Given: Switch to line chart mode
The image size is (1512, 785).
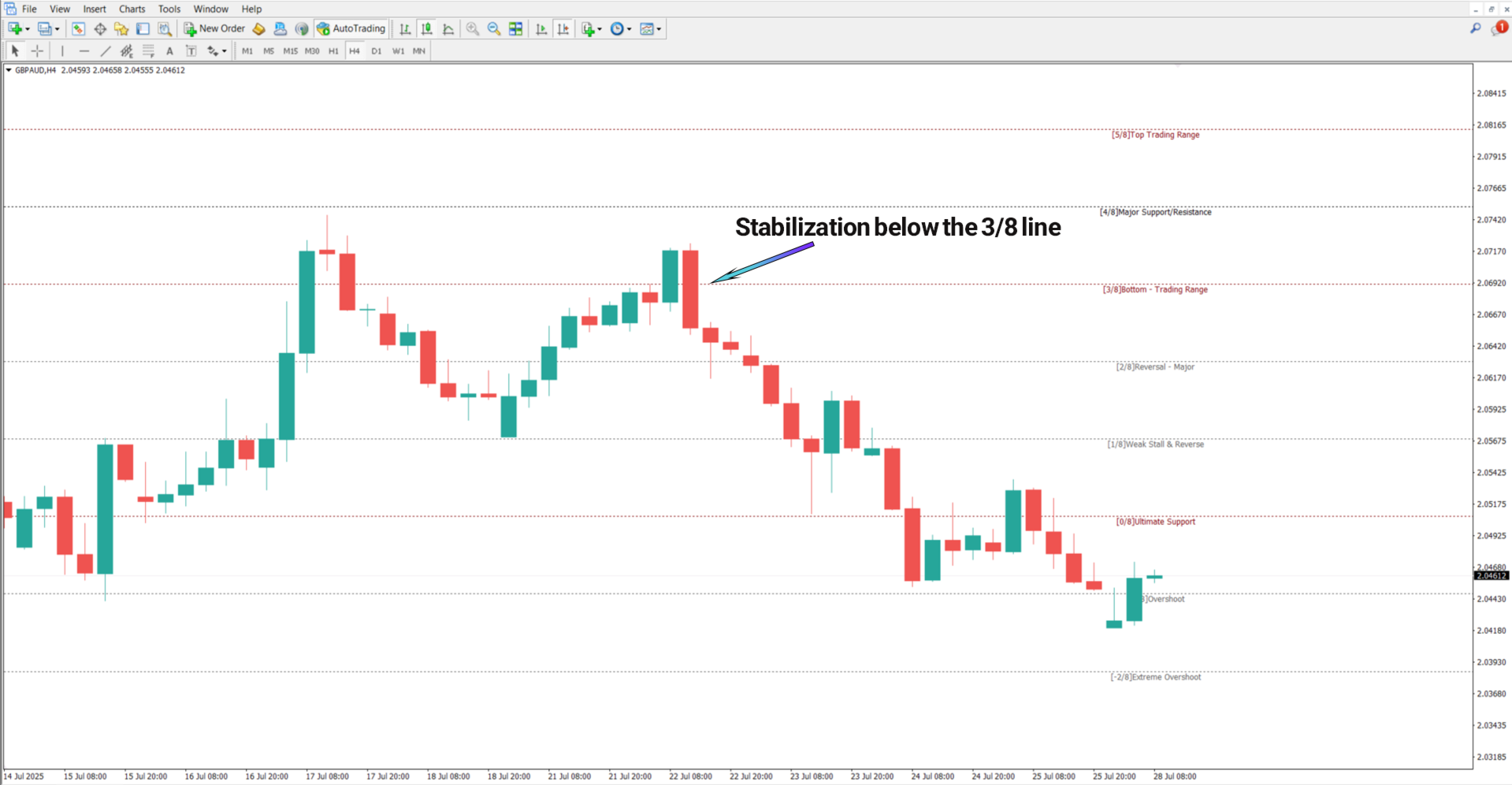Looking at the screenshot, I should (448, 28).
